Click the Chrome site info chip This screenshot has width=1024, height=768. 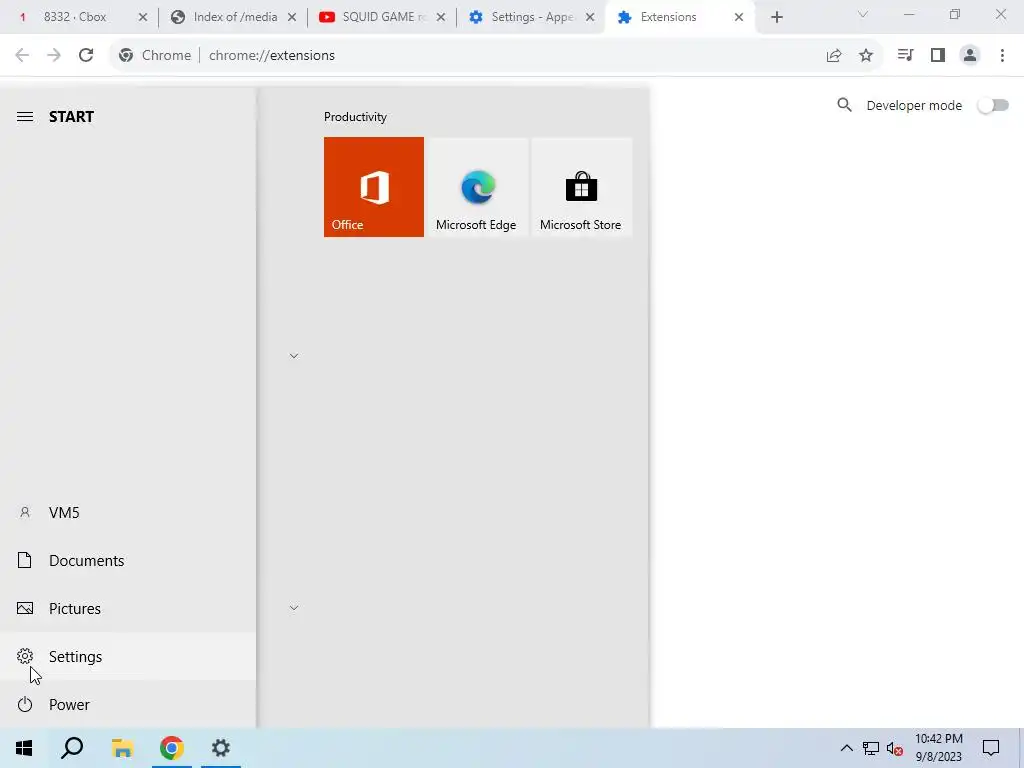(x=155, y=56)
